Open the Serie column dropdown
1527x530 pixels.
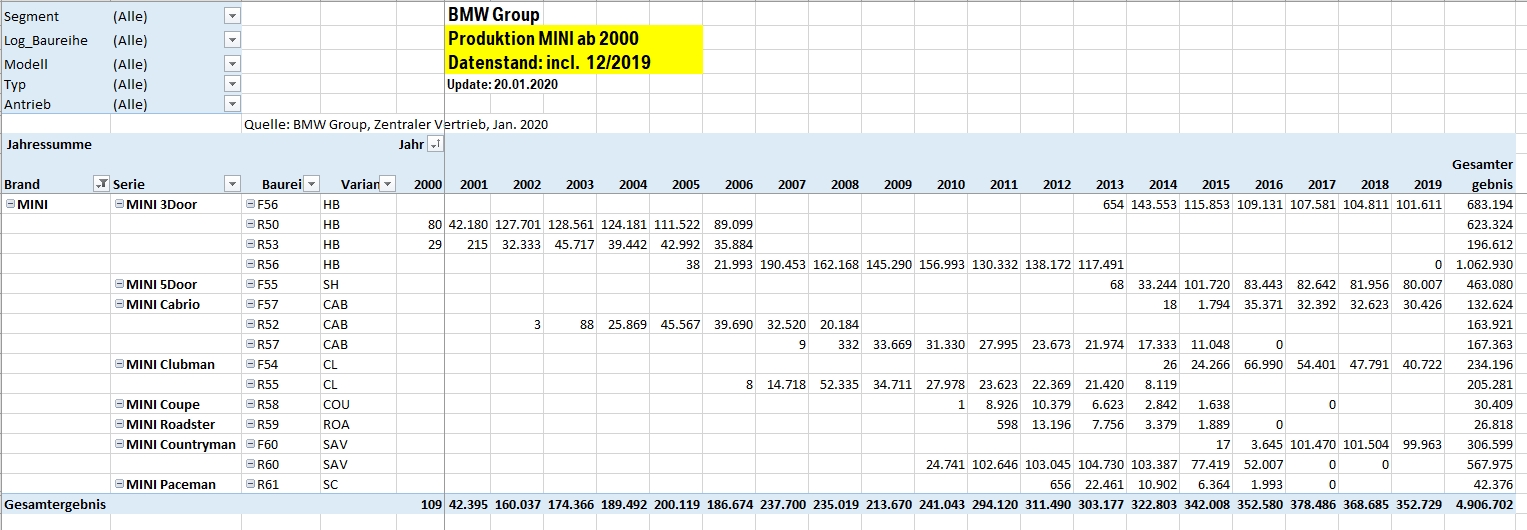(x=232, y=183)
